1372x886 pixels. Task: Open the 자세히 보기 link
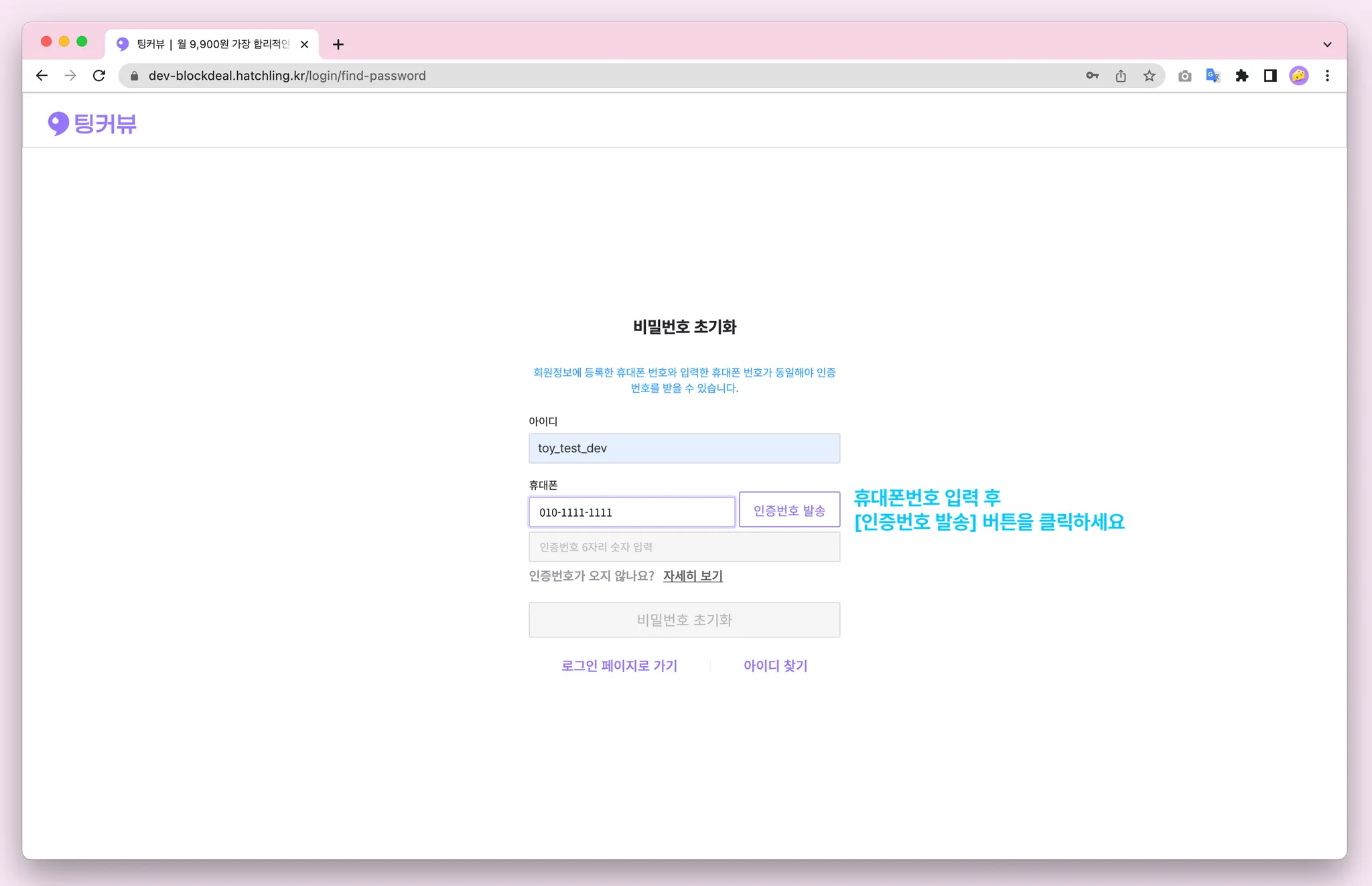(693, 576)
